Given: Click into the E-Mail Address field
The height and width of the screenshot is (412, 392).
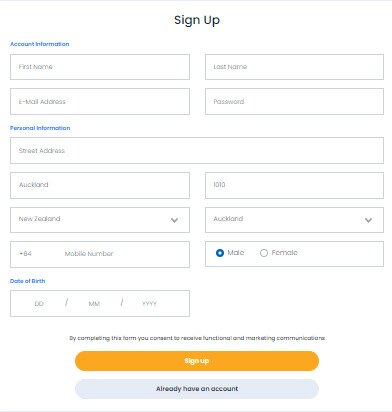Looking at the screenshot, I should pyautogui.click(x=100, y=101).
